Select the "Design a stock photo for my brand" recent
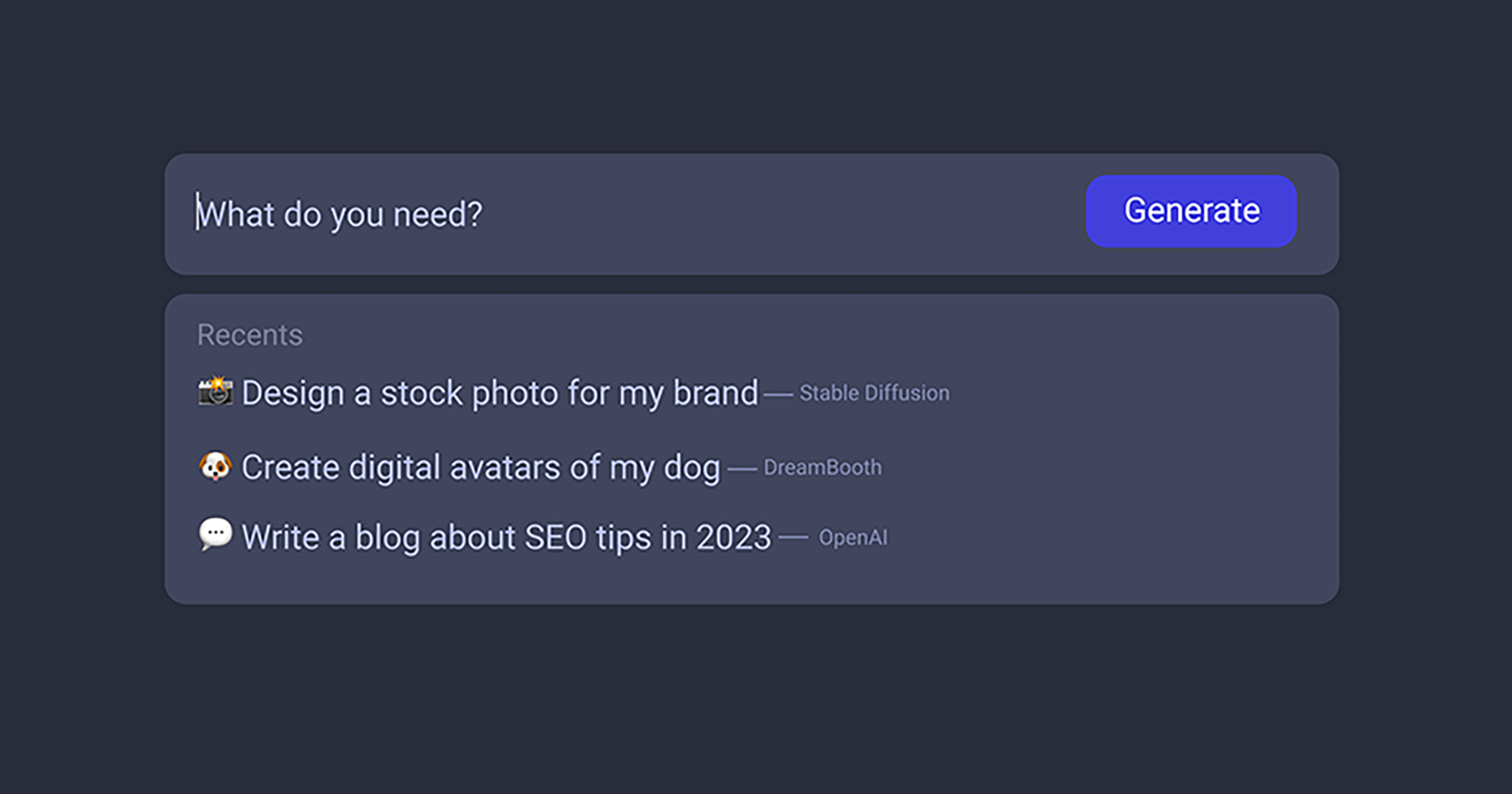 click(500, 393)
